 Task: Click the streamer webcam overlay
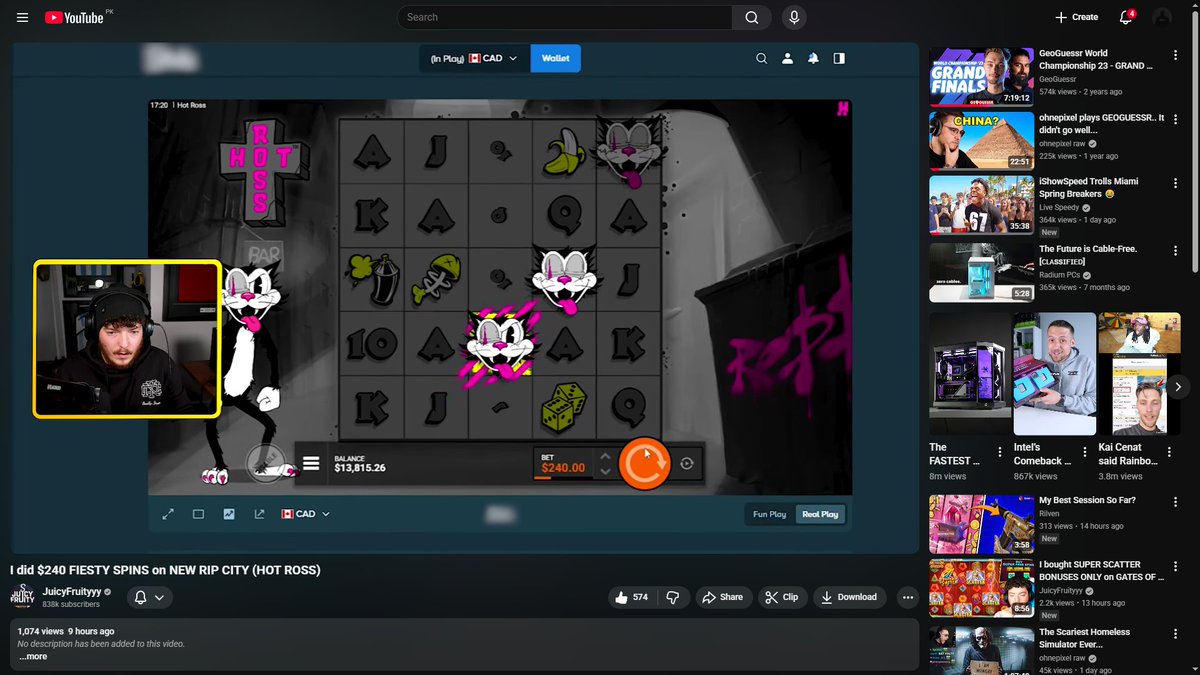127,339
